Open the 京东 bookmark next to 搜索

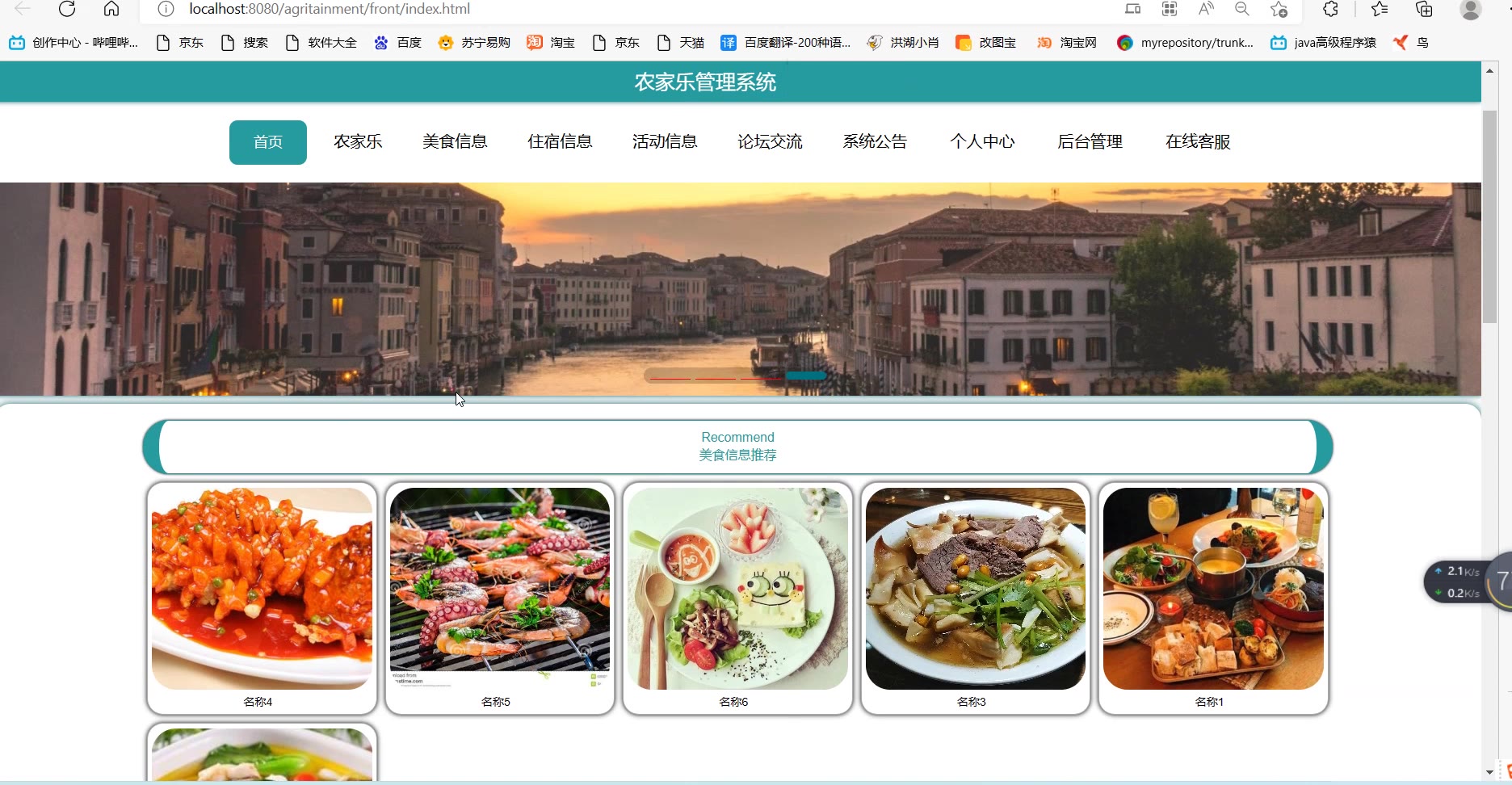(x=179, y=43)
